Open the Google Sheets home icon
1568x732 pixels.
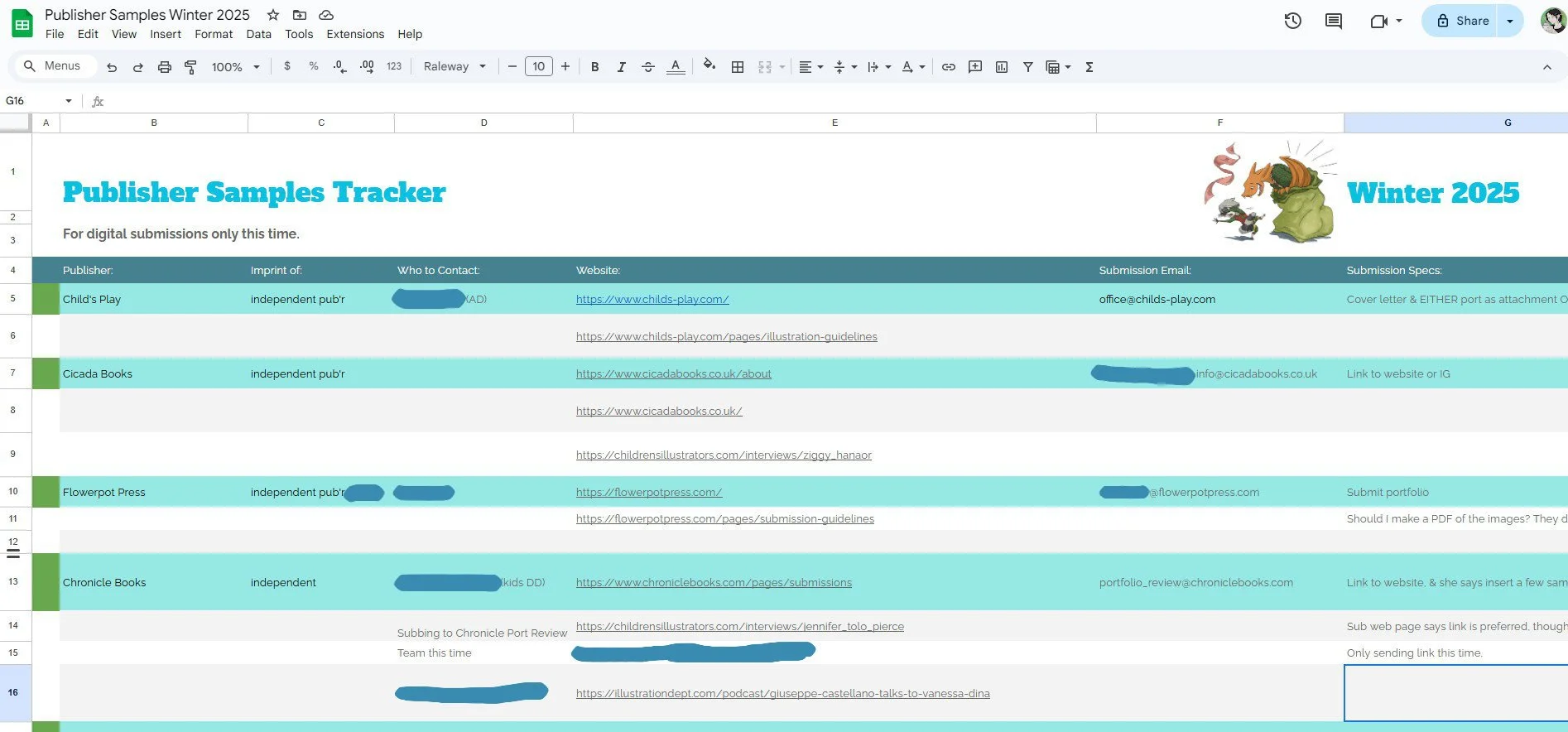point(22,23)
